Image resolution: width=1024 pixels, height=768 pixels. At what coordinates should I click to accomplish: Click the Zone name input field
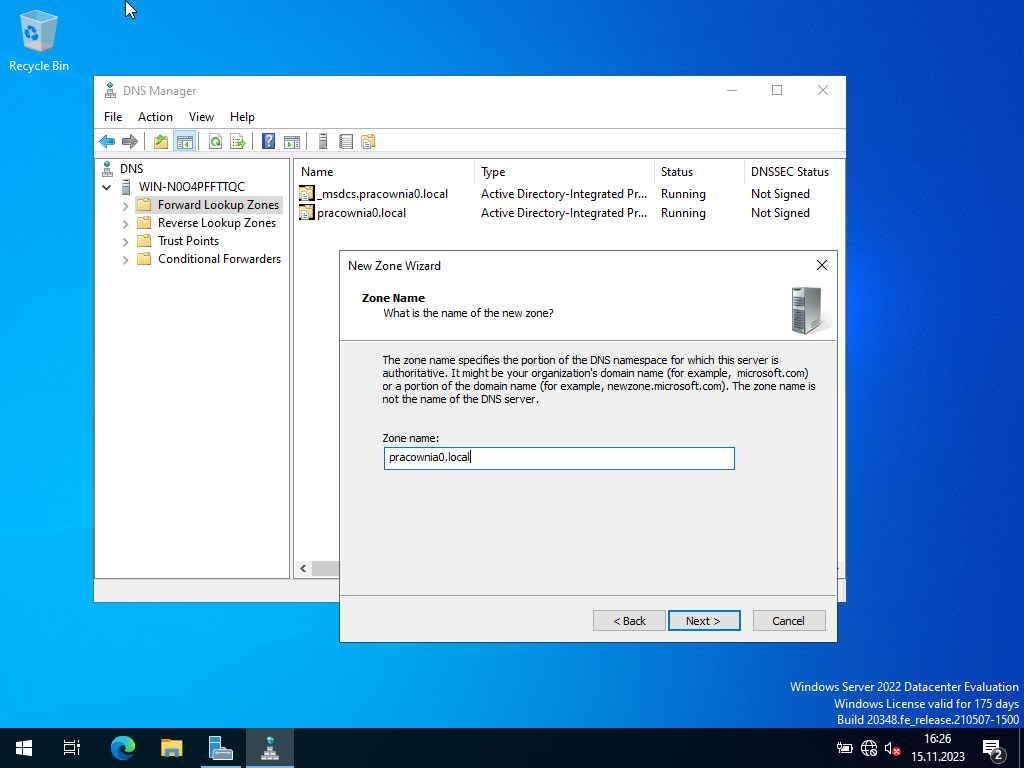[559, 458]
